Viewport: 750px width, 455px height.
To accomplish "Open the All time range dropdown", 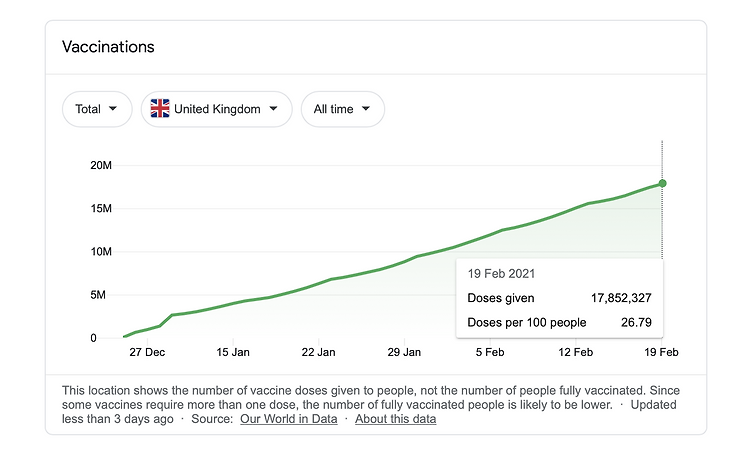I will [342, 109].
